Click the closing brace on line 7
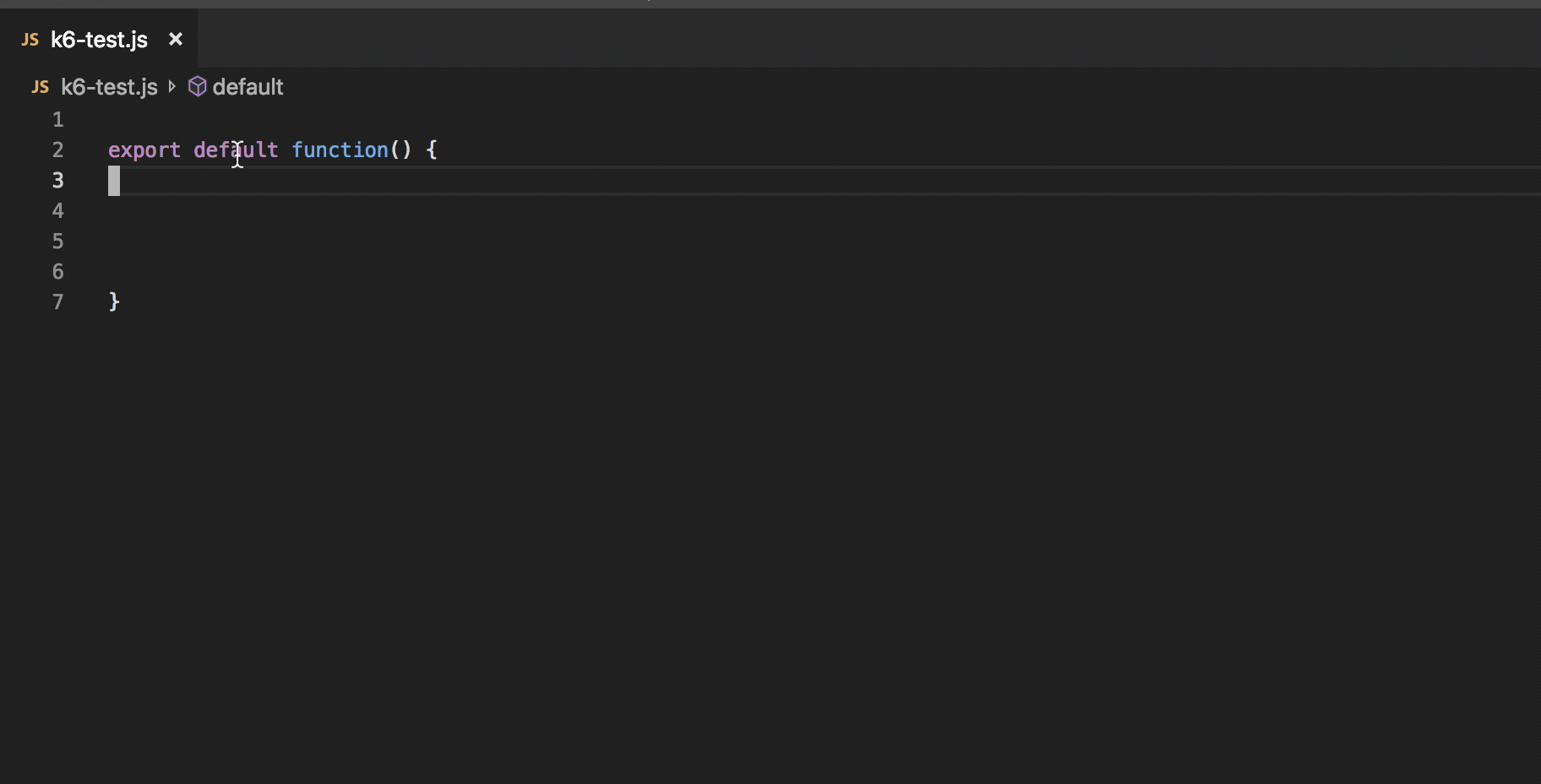 114,302
